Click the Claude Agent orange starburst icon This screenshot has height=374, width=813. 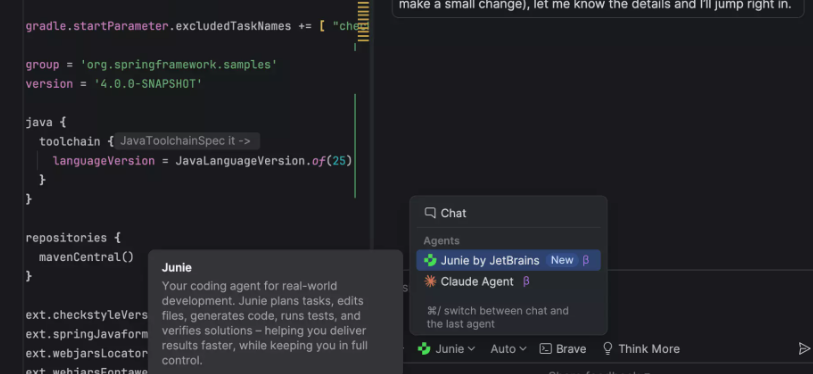click(x=430, y=282)
